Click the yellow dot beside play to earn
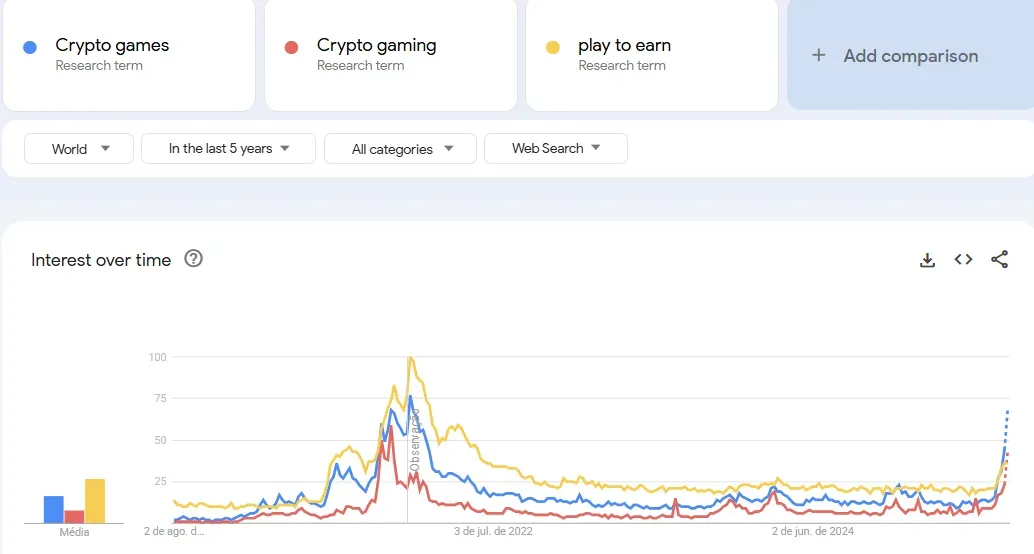Screen dimensions: 1034x554 tap(553, 47)
